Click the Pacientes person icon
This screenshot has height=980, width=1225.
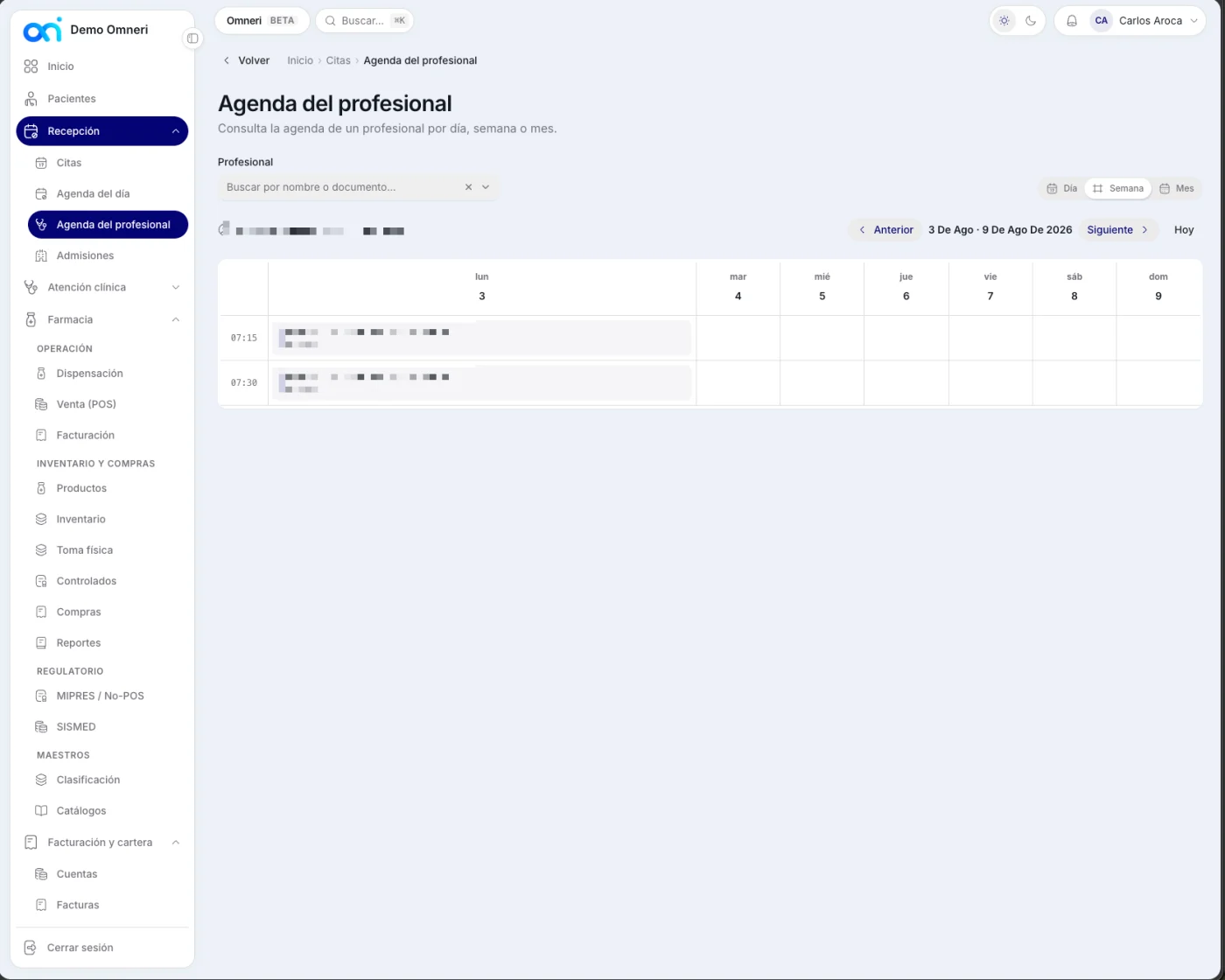[x=31, y=99]
